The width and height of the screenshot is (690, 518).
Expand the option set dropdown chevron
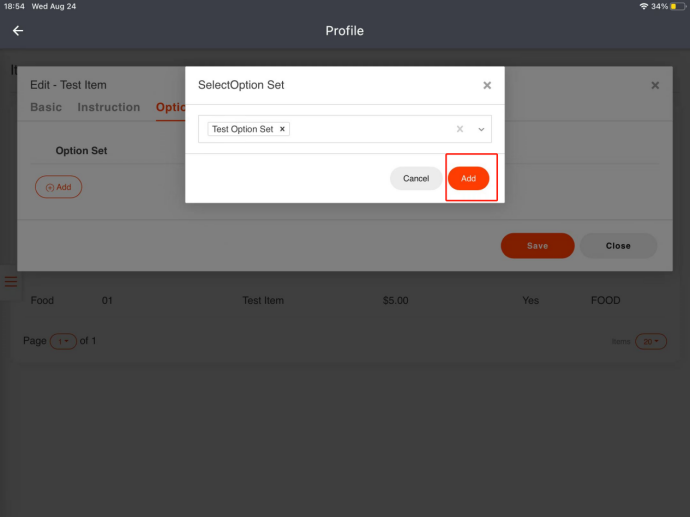point(481,129)
